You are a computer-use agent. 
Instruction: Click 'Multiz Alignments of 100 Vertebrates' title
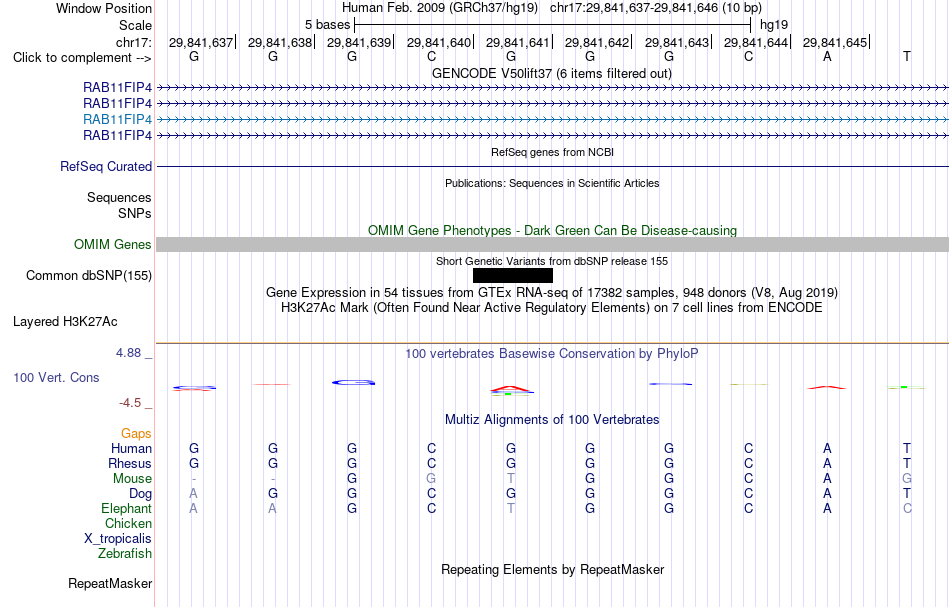coord(552,419)
